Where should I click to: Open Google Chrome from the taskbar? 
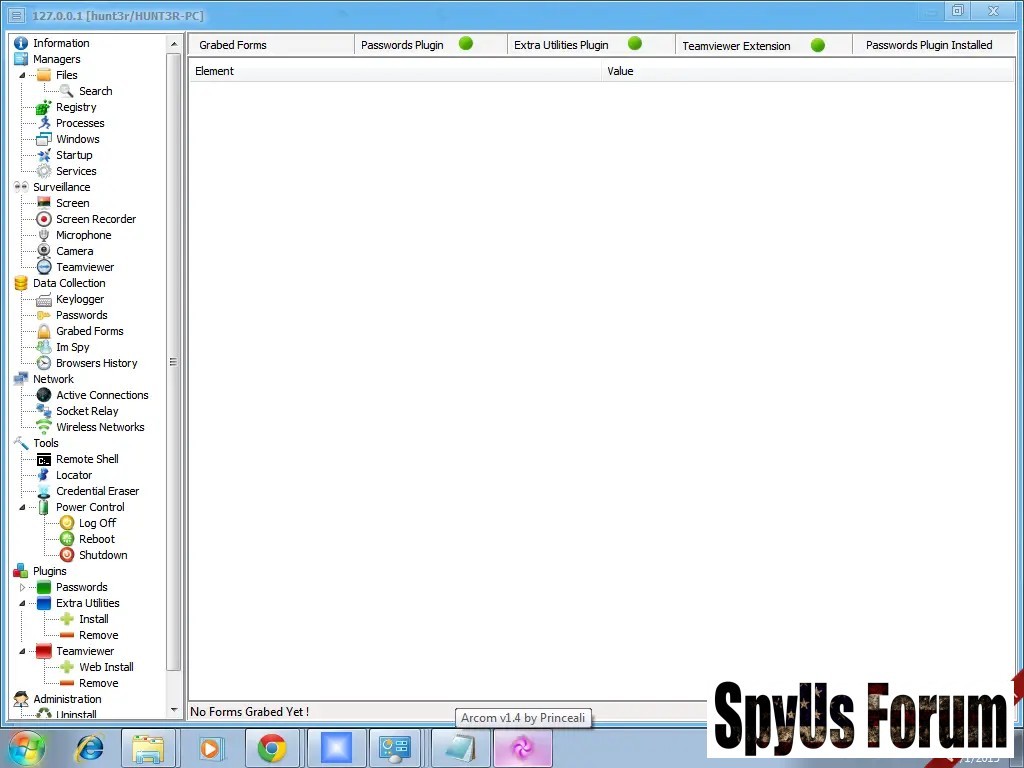point(271,748)
